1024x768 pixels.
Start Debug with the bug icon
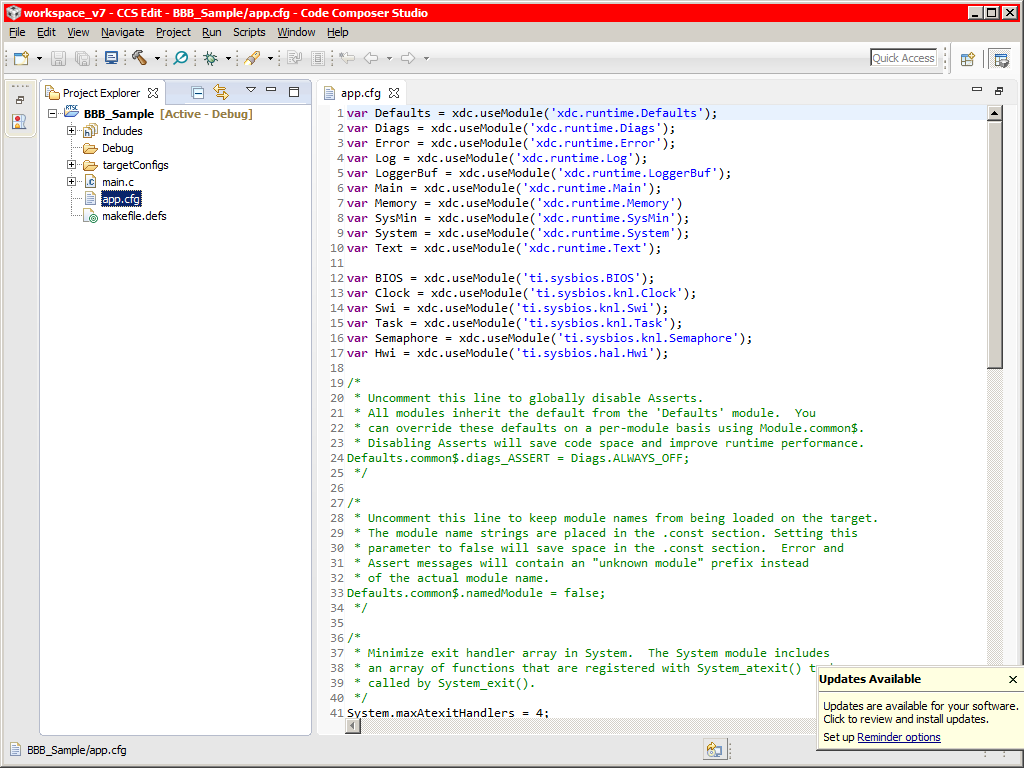(x=210, y=58)
